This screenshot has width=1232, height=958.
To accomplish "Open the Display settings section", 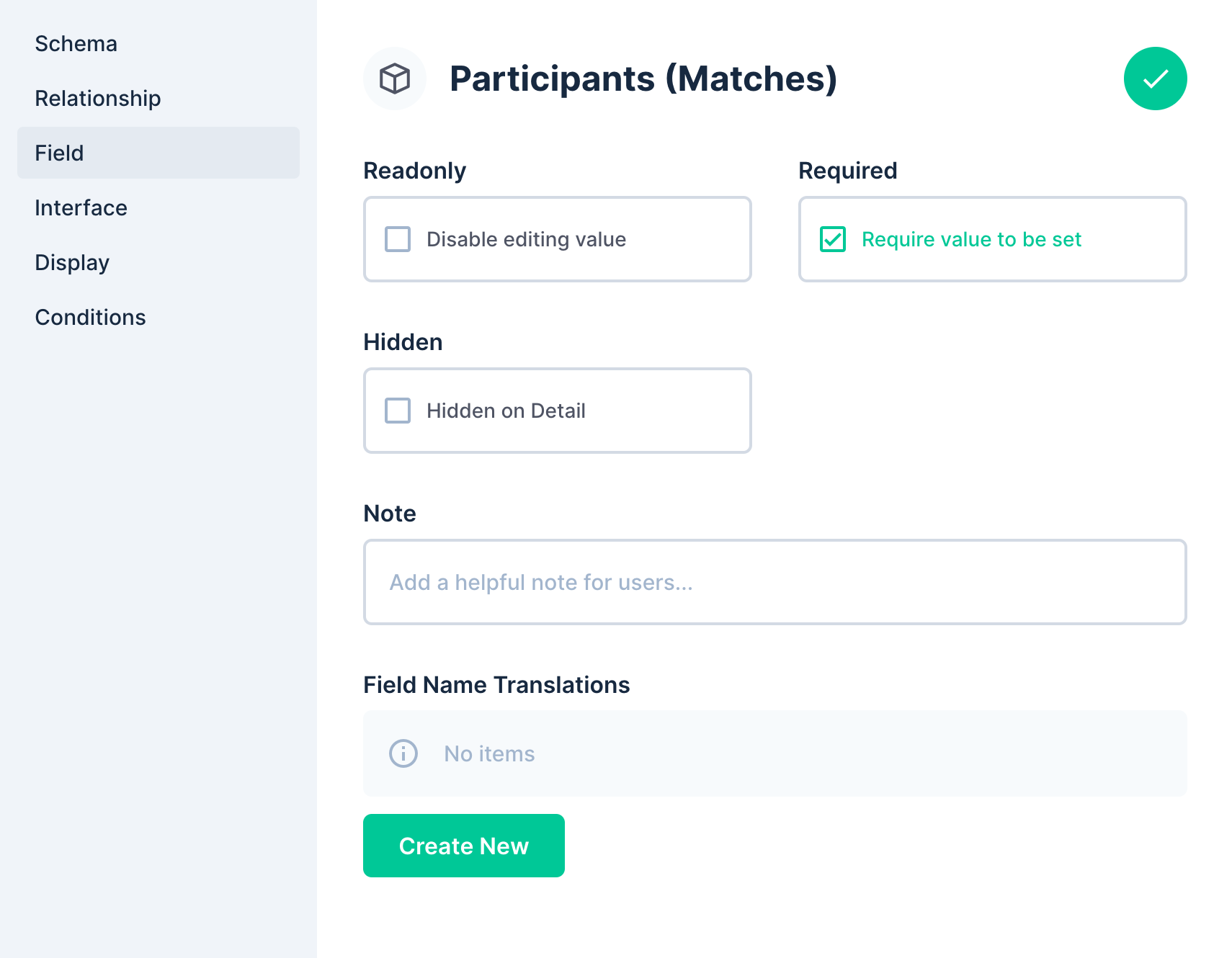I will pos(71,262).
